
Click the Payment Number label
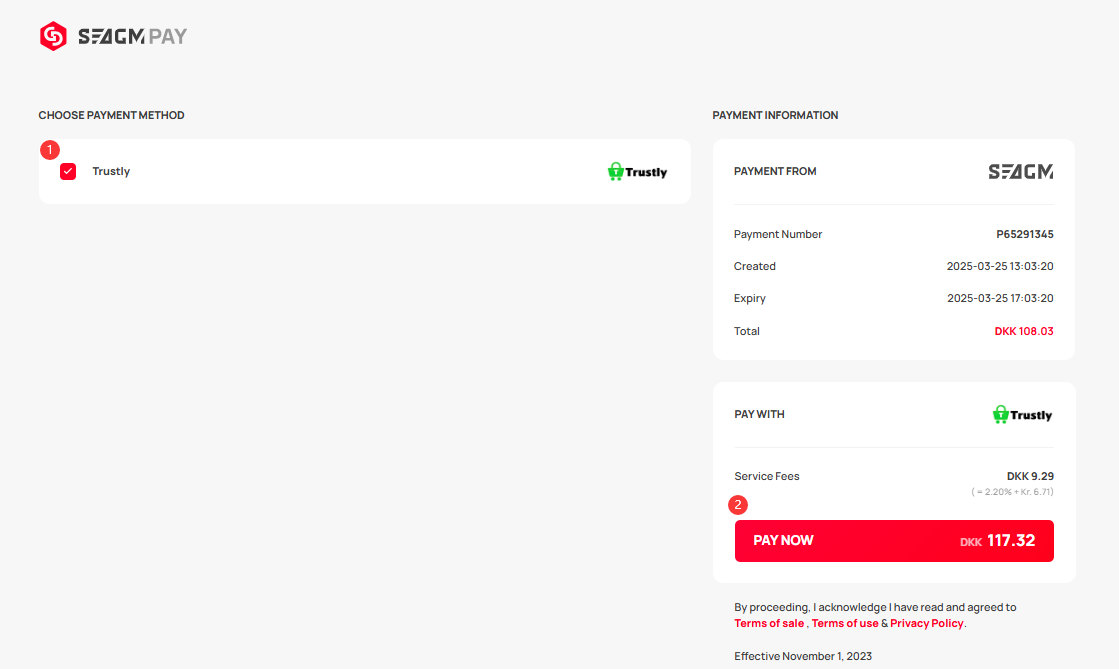tap(778, 234)
